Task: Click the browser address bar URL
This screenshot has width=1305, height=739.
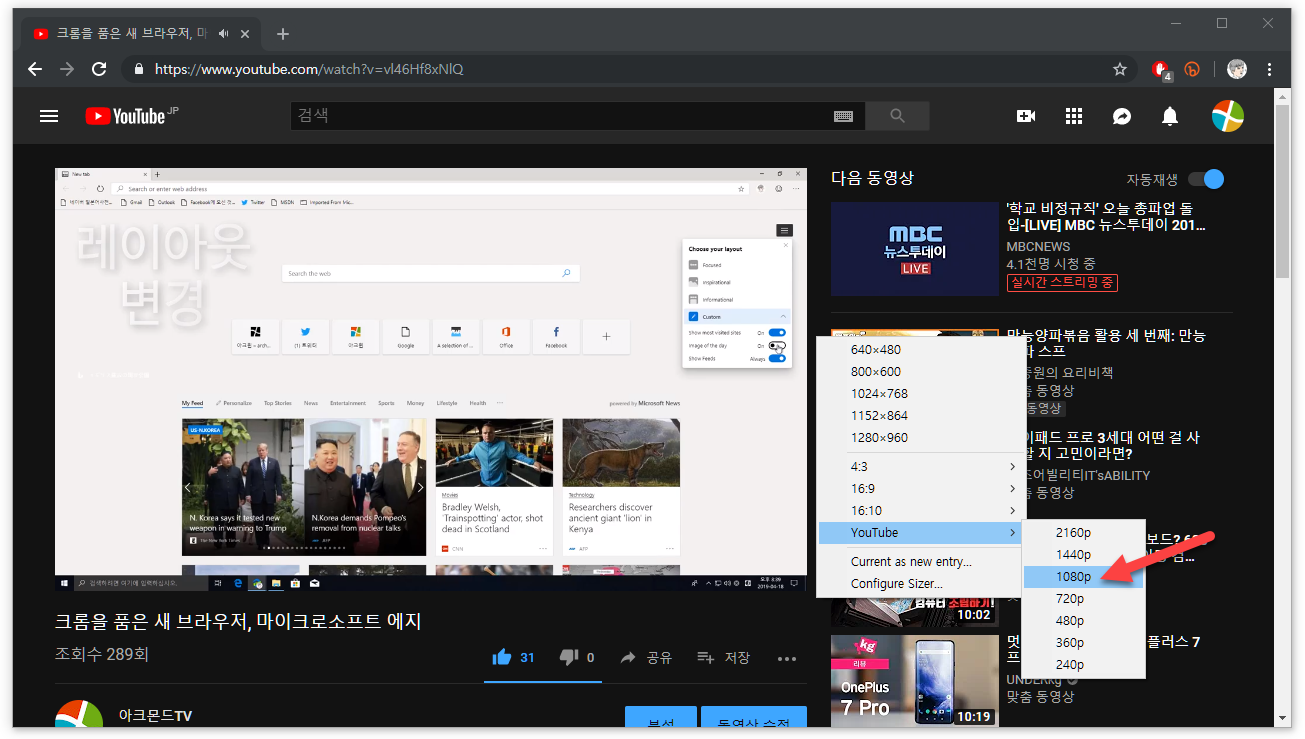Action: point(309,69)
